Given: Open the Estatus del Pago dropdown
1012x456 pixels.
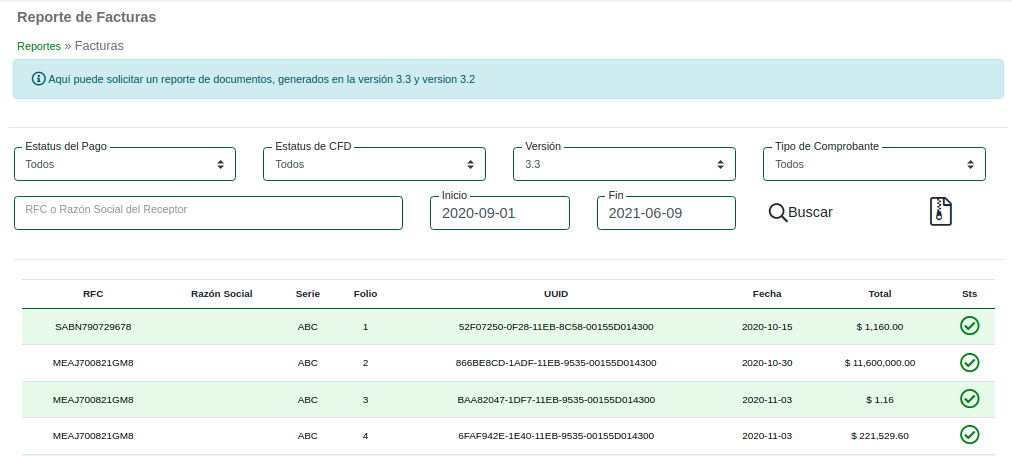Looking at the screenshot, I should pos(125,165).
